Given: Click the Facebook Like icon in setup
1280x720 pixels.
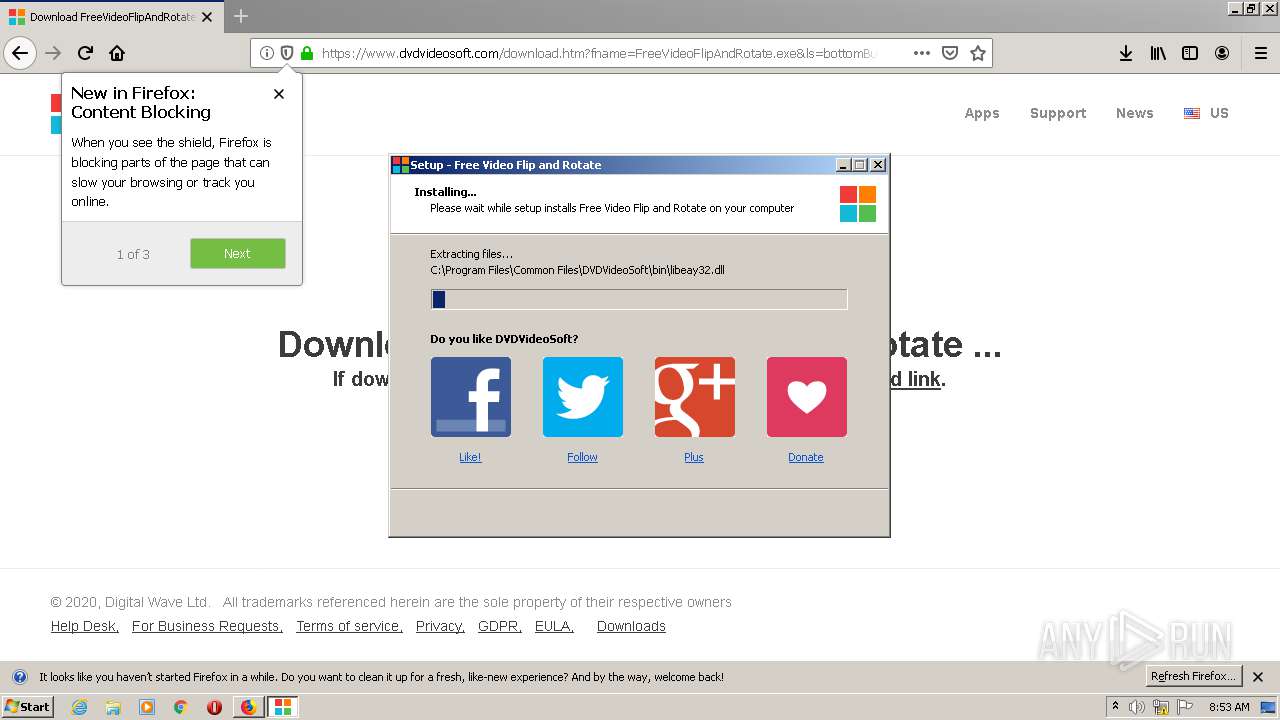Looking at the screenshot, I should 470,397.
